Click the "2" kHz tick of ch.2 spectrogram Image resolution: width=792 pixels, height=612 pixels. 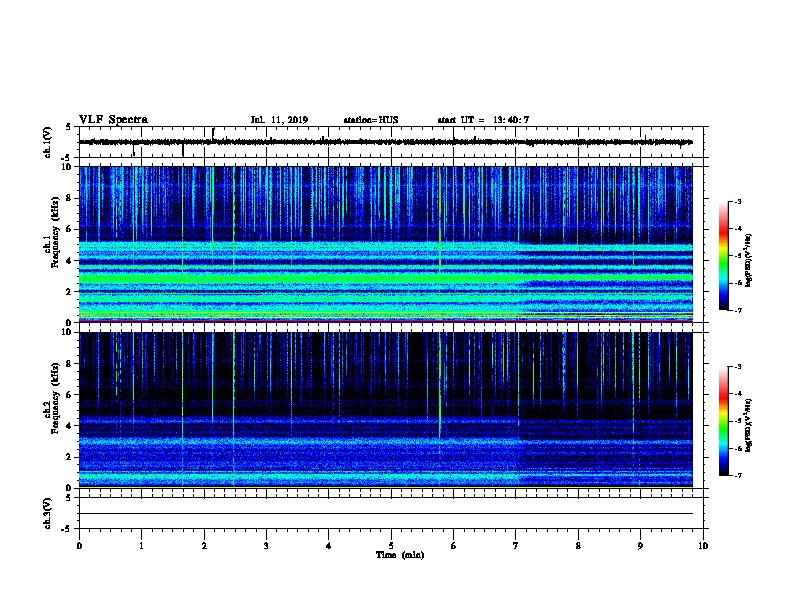point(71,457)
